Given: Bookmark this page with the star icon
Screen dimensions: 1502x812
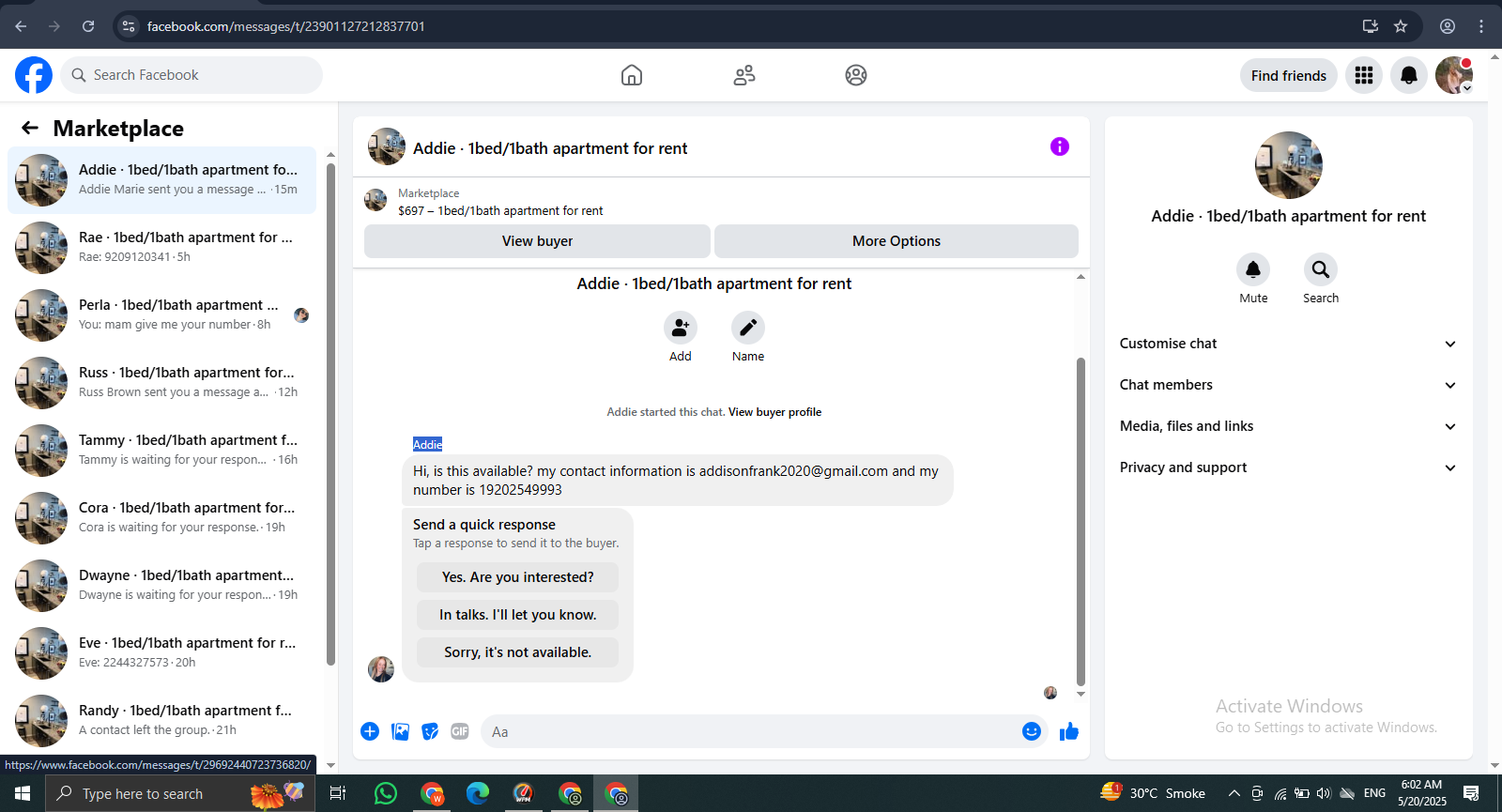Looking at the screenshot, I should [1401, 26].
